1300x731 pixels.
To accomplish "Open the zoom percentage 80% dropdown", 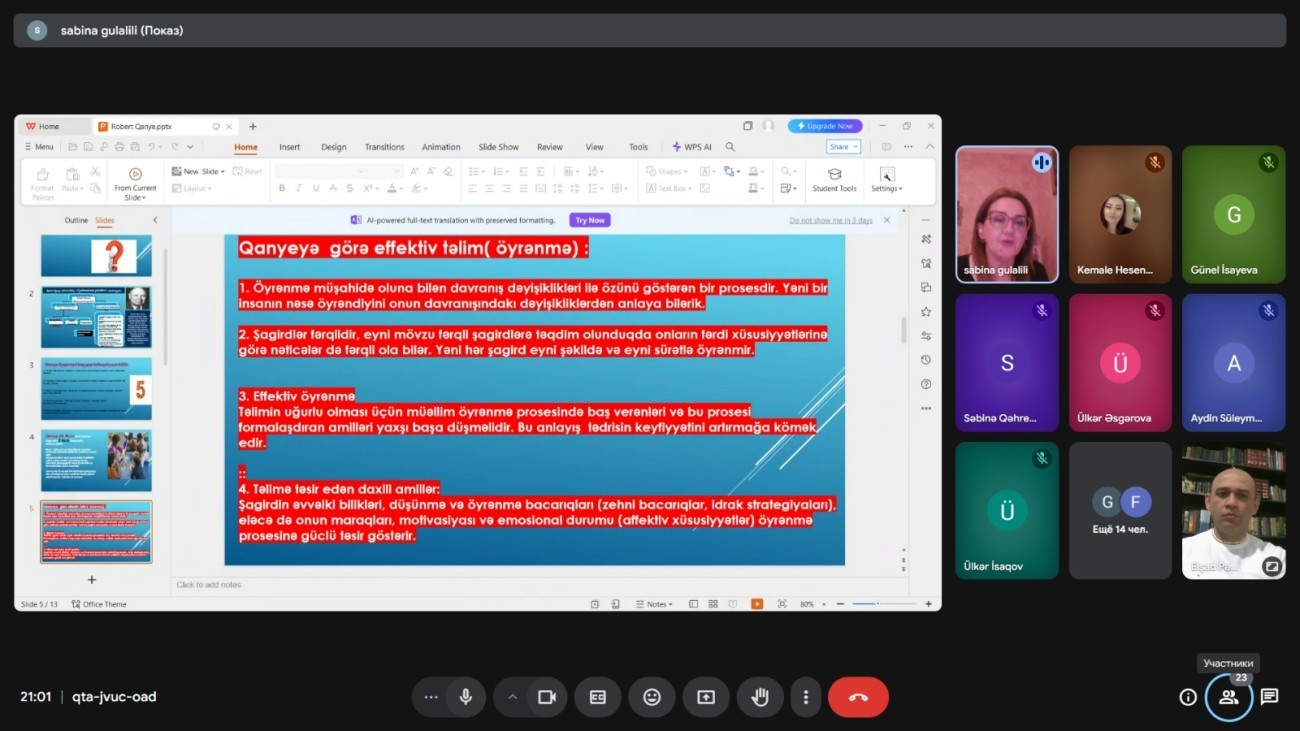I will (x=810, y=604).
